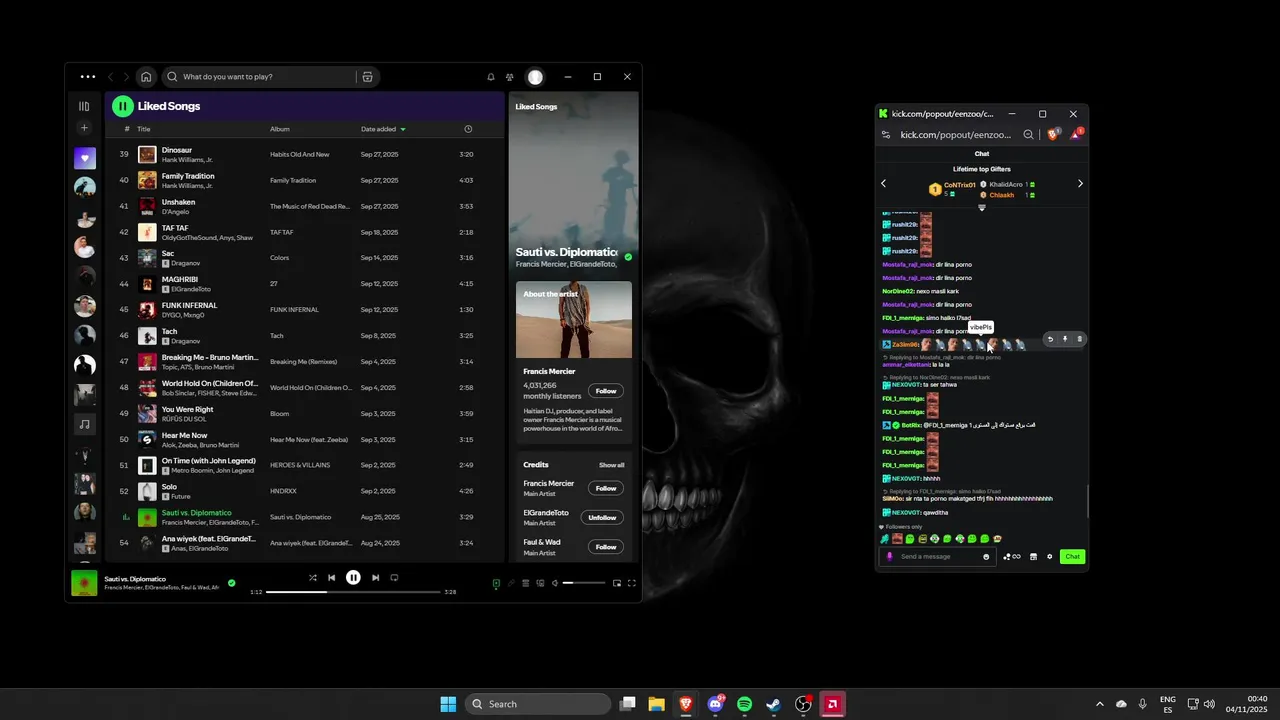Open Spotify profile avatar menu
The width and height of the screenshot is (1280, 720).
pyautogui.click(x=536, y=77)
